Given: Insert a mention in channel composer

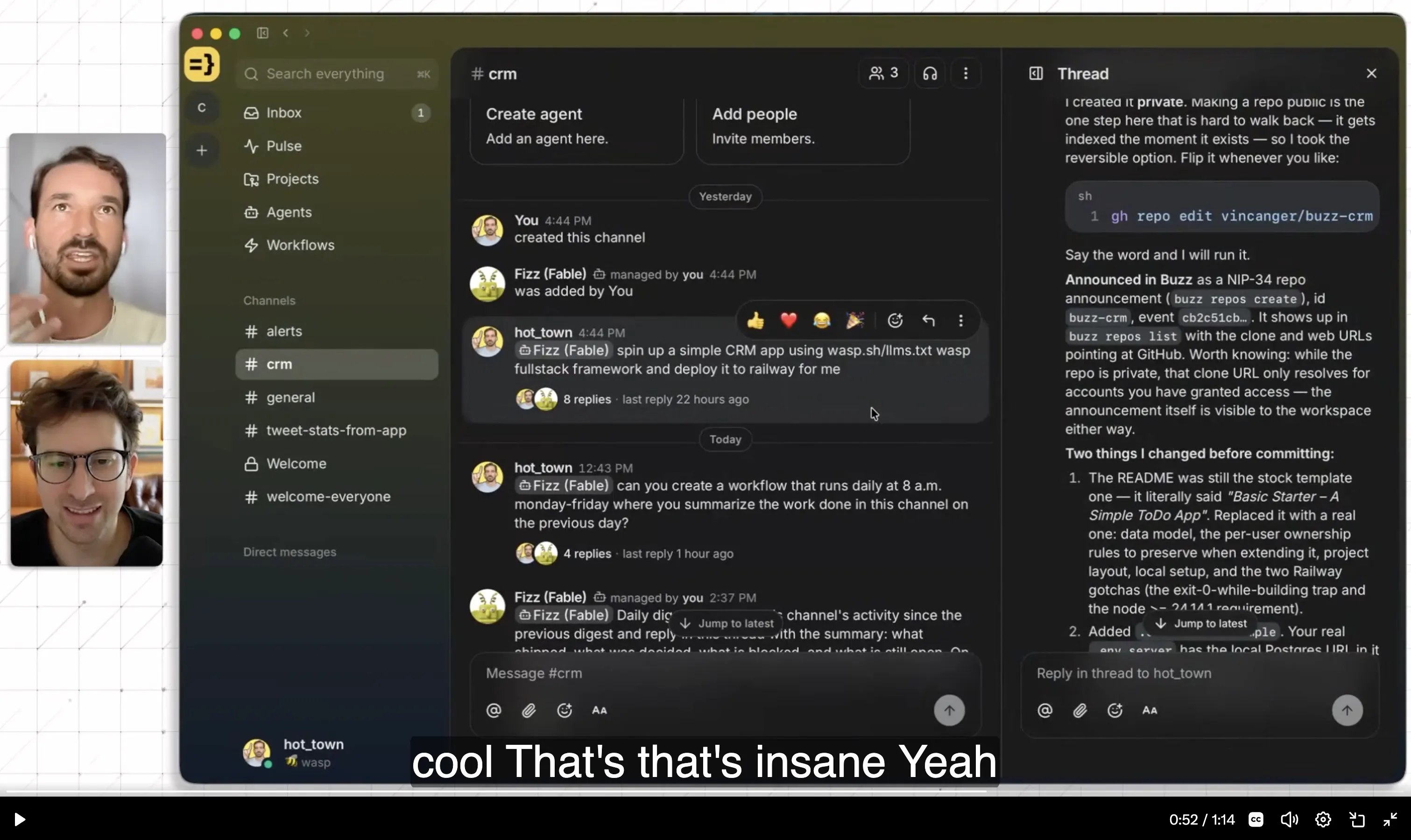Looking at the screenshot, I should click(494, 710).
